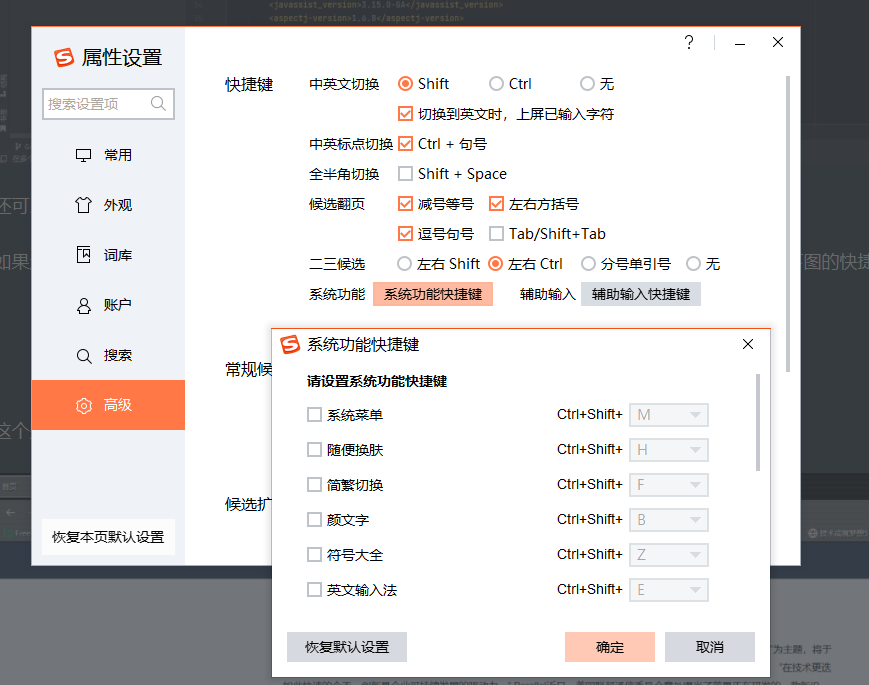Click the magnifier icon in the search box
Screen dimensions: 869x685
(158, 104)
